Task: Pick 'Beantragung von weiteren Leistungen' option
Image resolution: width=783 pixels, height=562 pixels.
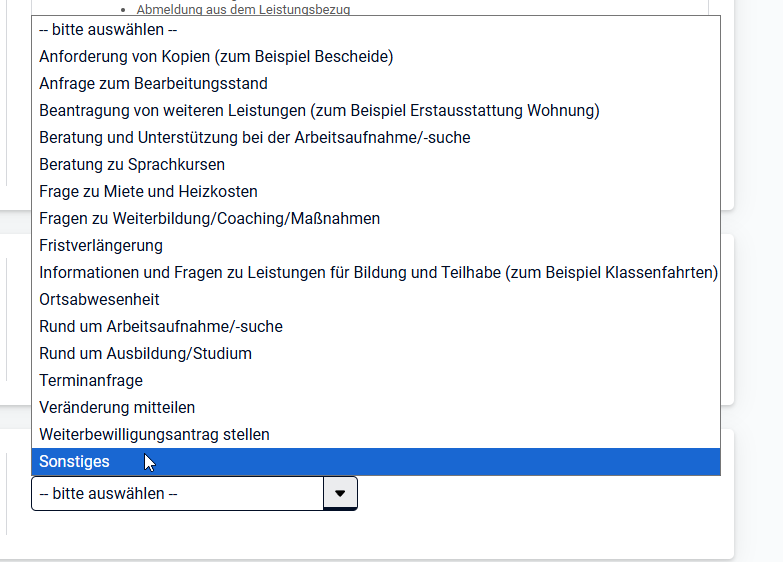Action: pos(319,111)
